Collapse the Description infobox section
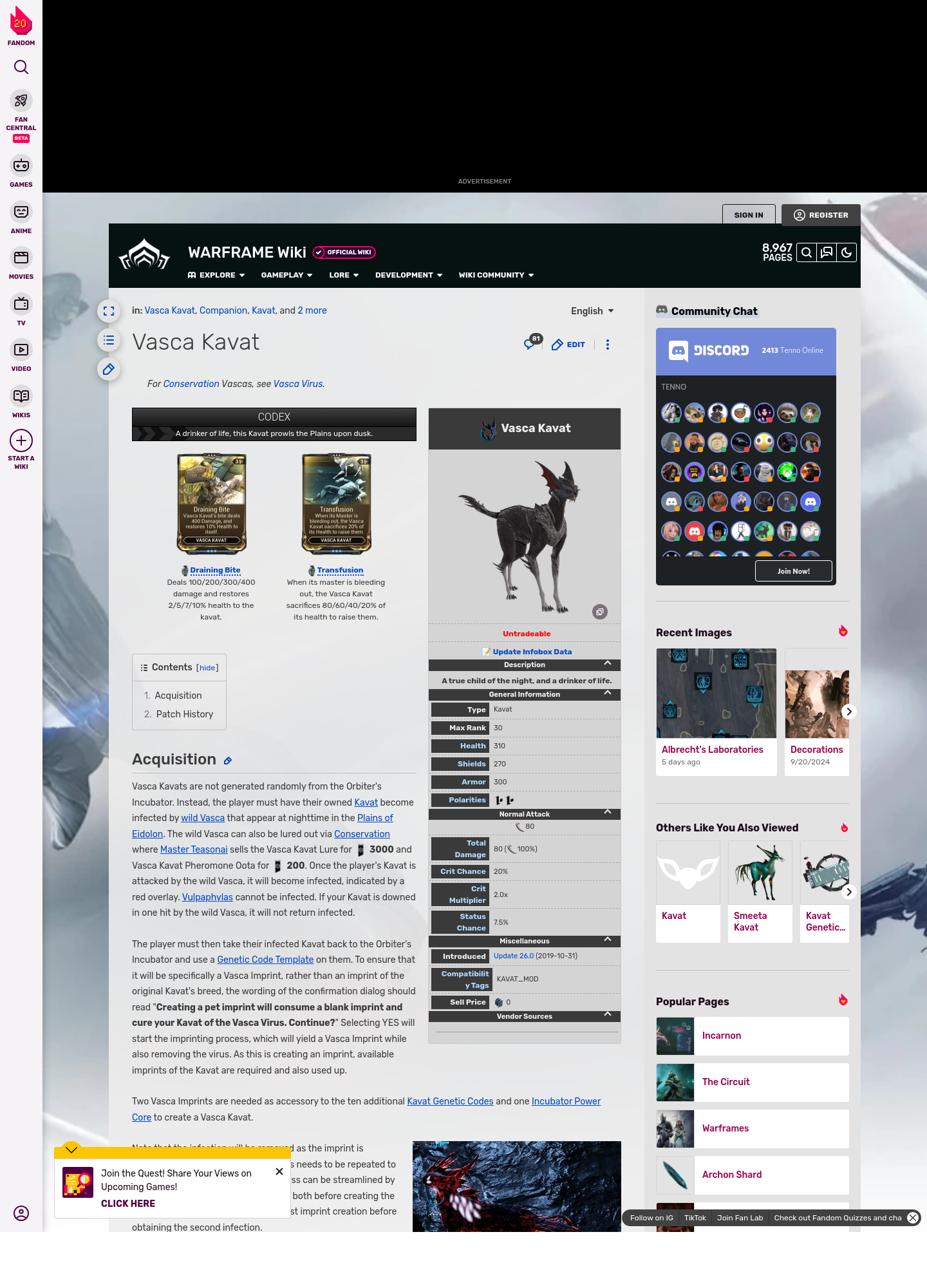This screenshot has width=927, height=1288. point(608,663)
